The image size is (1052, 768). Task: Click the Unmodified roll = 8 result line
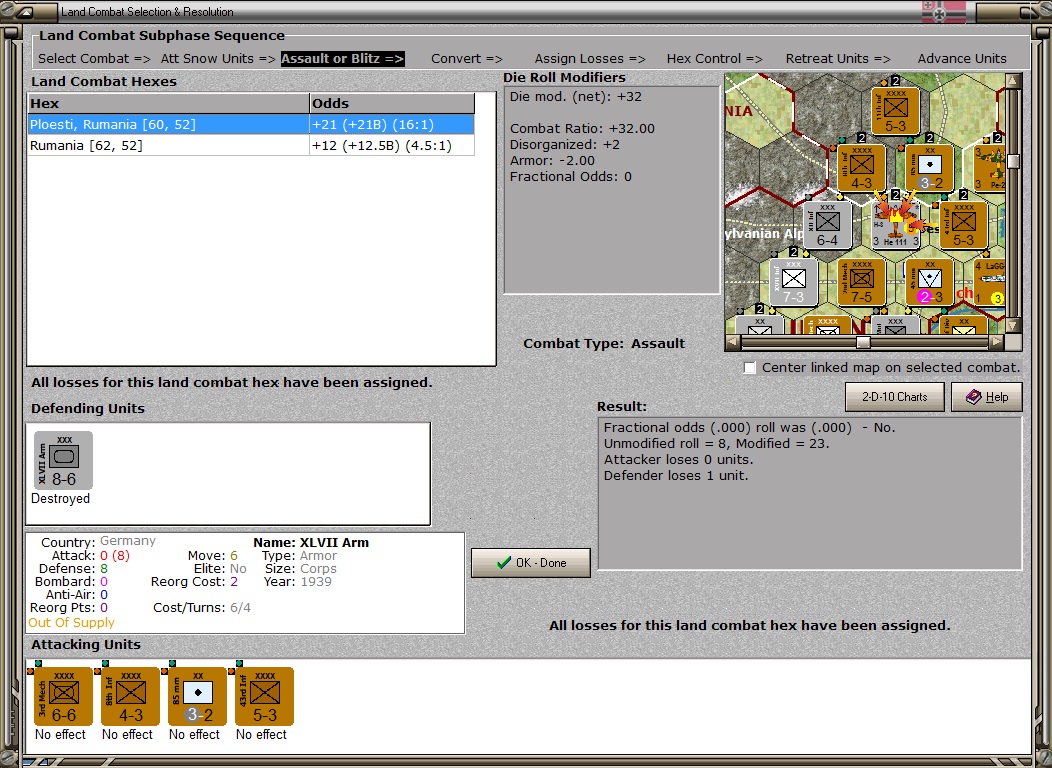(x=716, y=443)
